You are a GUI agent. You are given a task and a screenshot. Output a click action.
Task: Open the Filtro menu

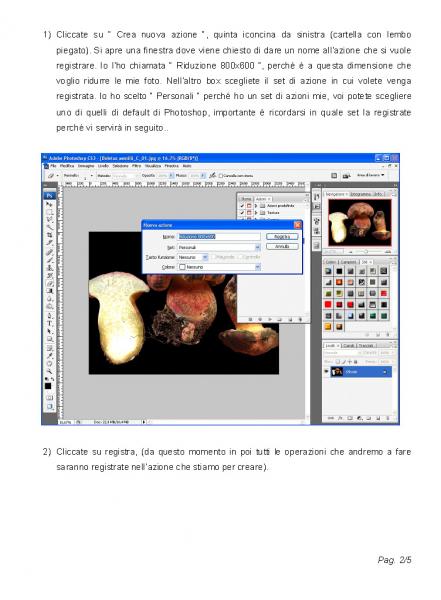[x=136, y=166]
